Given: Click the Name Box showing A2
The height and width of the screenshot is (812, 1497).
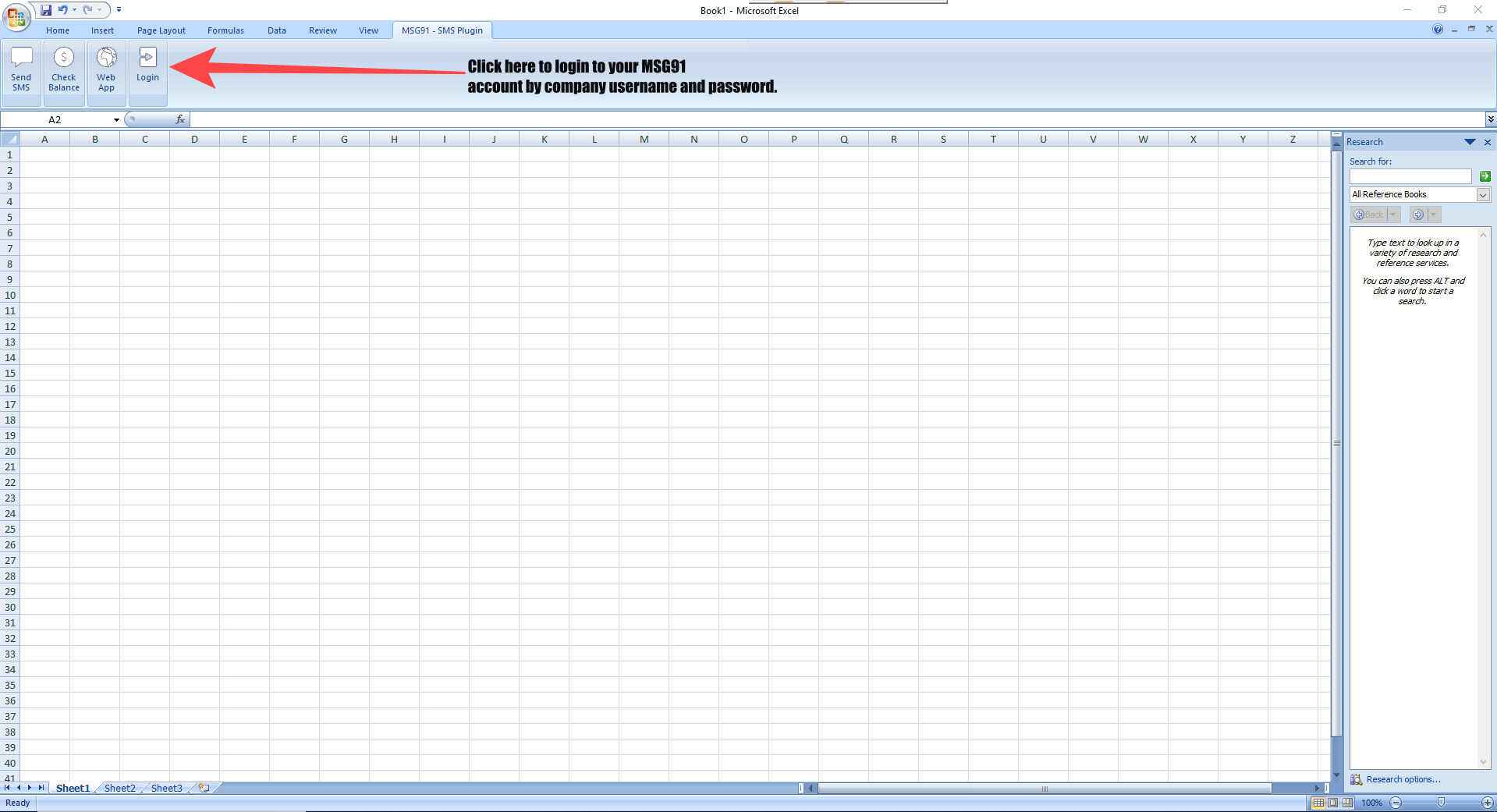Looking at the screenshot, I should [55, 120].
